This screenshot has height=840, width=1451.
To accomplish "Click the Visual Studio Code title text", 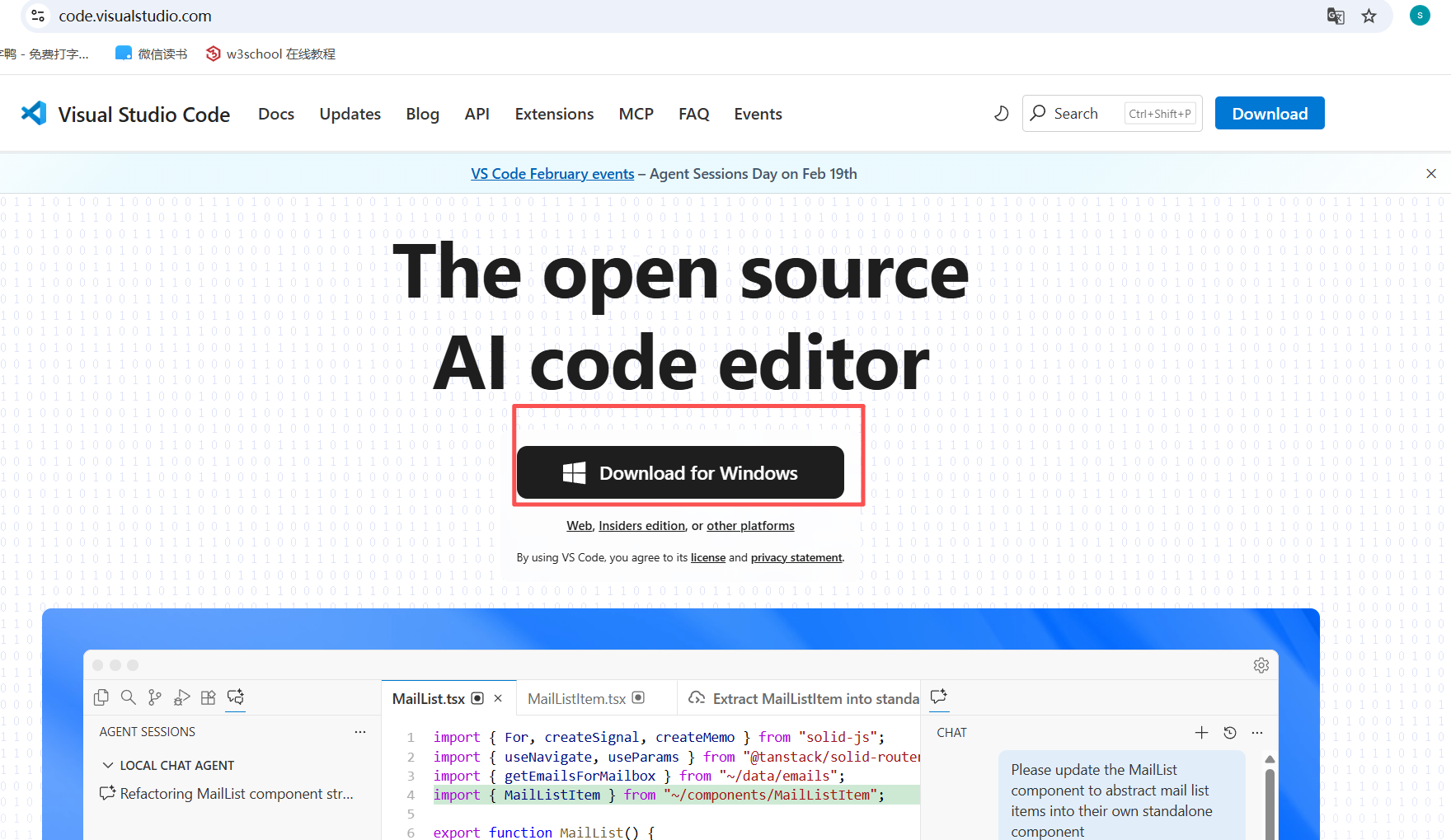I will [144, 115].
